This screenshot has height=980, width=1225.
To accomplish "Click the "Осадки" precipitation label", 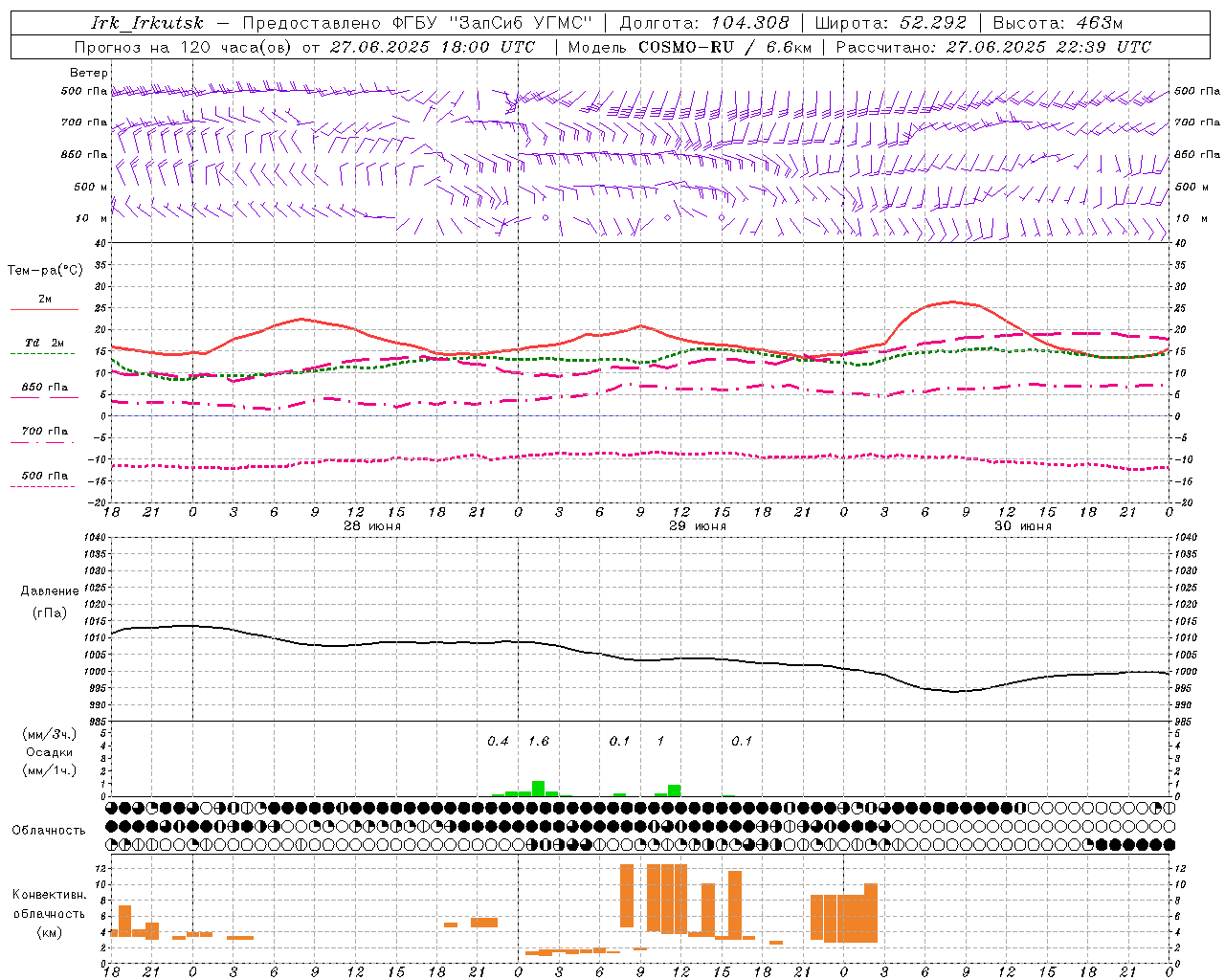I will pos(49,752).
